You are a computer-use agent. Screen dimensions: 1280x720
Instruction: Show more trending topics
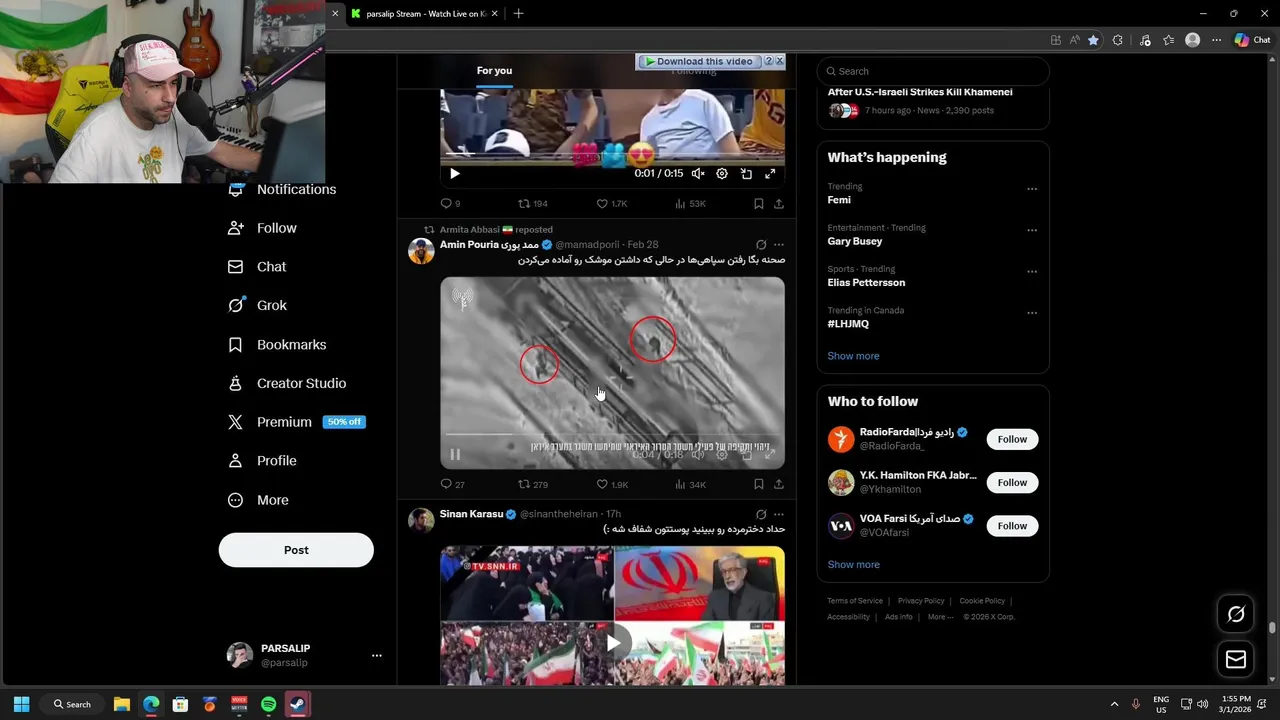click(x=853, y=356)
